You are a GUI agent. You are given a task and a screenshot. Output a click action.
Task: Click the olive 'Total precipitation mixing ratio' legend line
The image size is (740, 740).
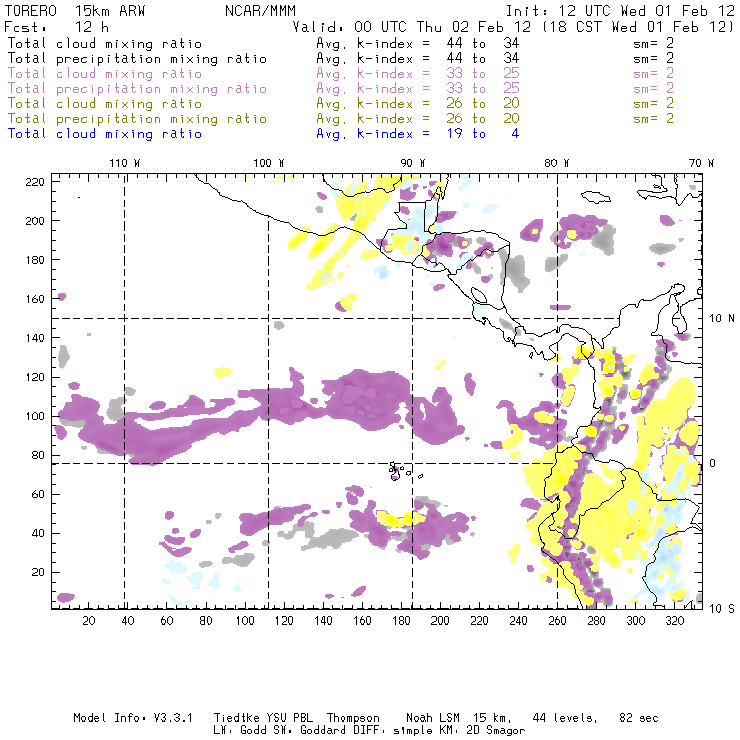click(x=137, y=118)
